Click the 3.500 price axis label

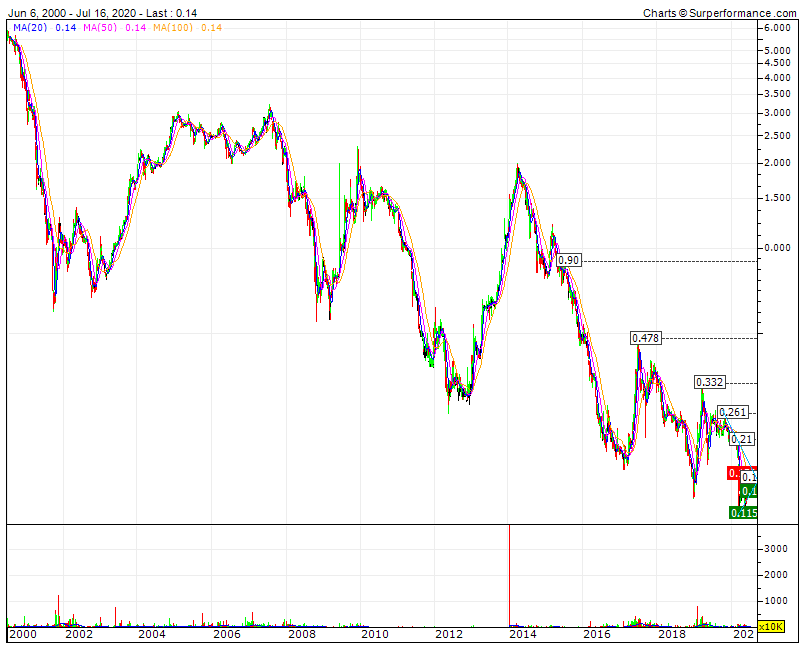click(777, 94)
